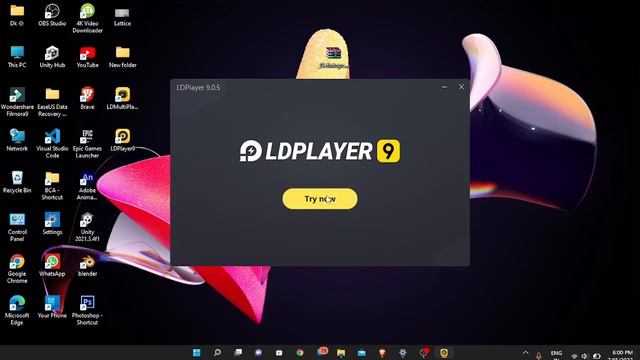The width and height of the screenshot is (640, 360).
Task: Select the Adobe Animate desktop shortcut
Action: coord(87,185)
